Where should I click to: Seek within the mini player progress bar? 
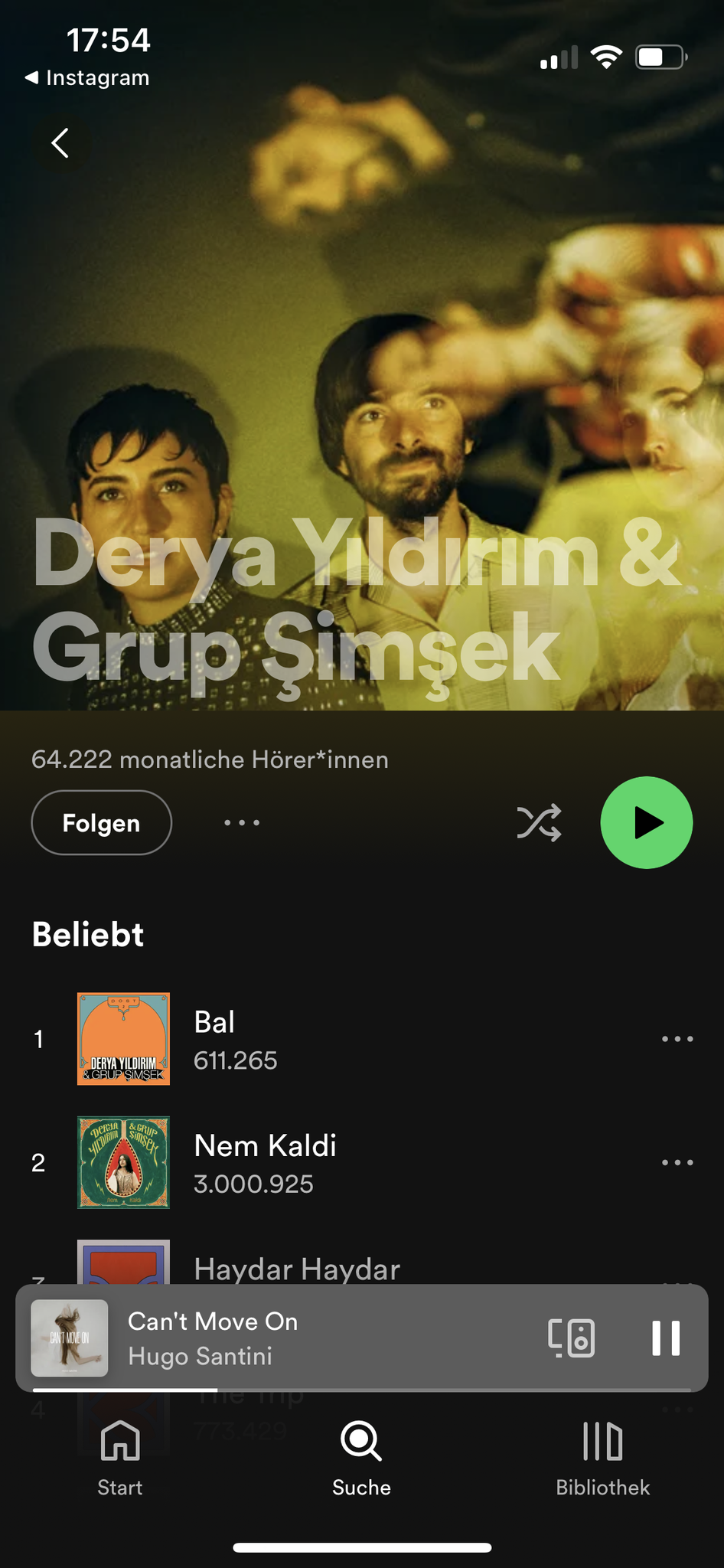(362, 1390)
